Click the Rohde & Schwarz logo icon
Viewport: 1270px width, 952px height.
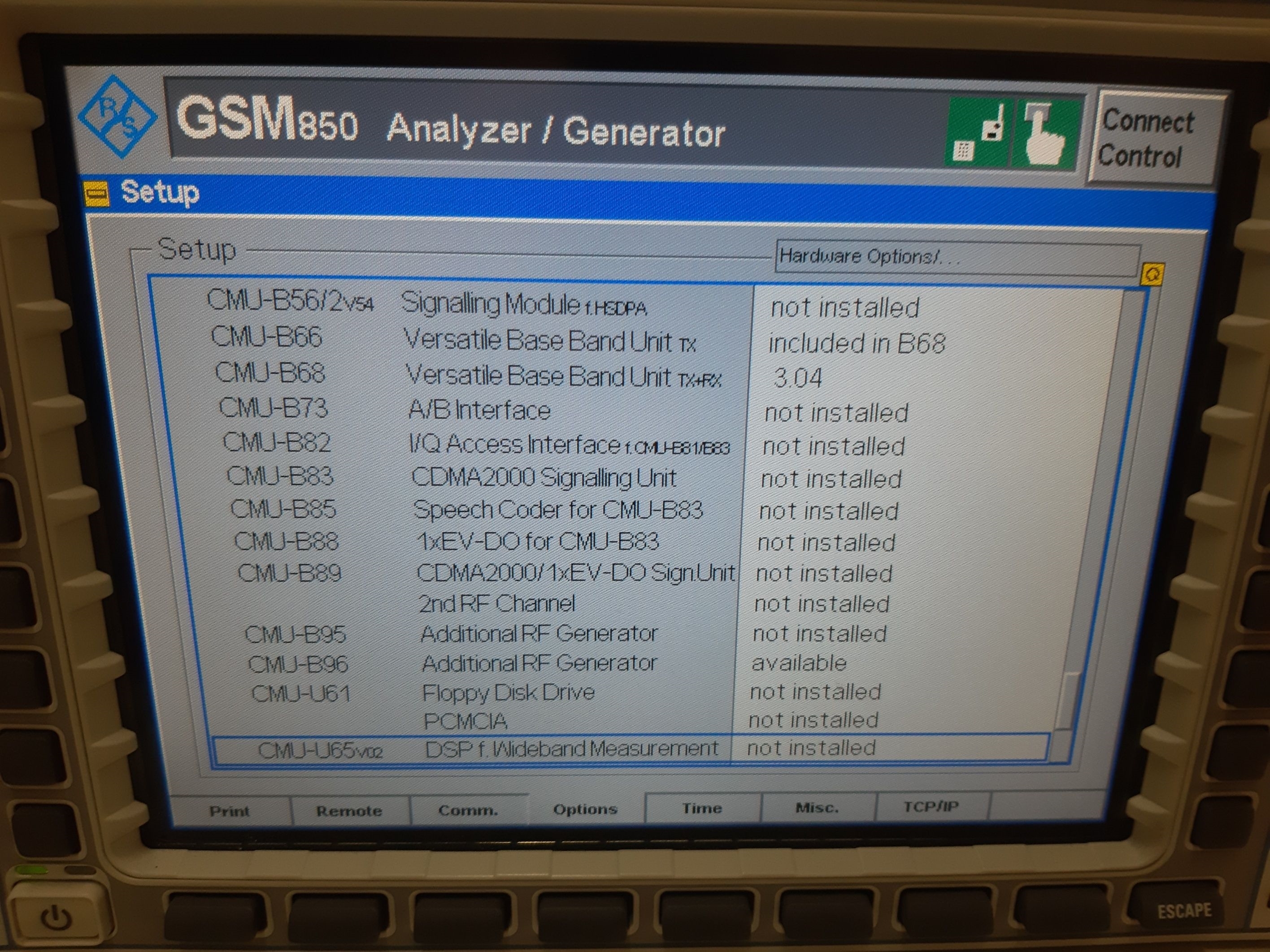117,117
